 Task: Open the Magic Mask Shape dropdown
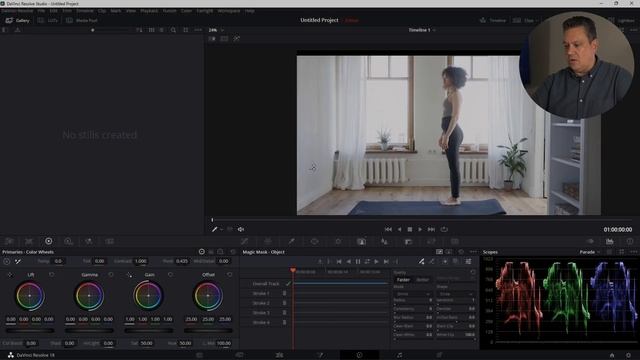pyautogui.click(x=456, y=294)
